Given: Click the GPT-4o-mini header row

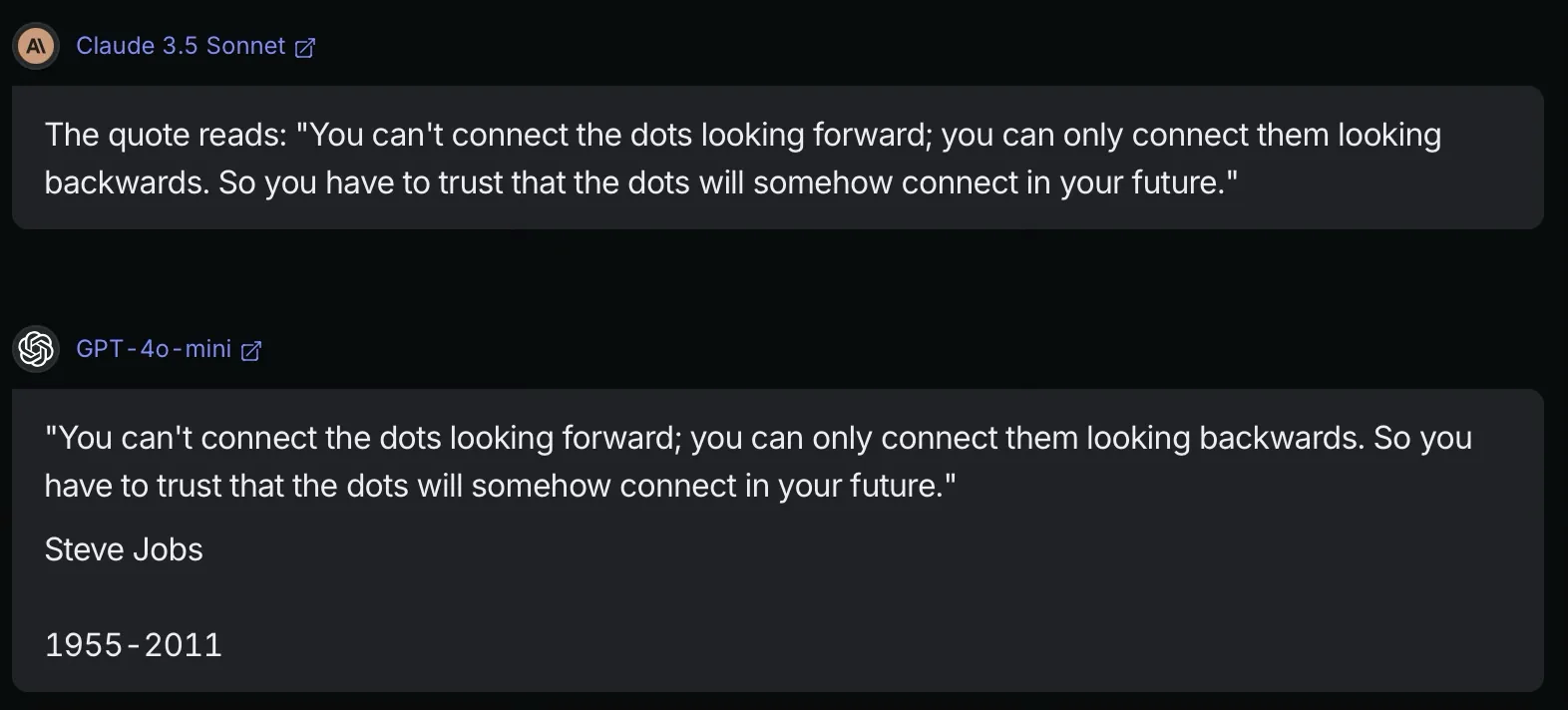Looking at the screenshot, I should coord(156,349).
